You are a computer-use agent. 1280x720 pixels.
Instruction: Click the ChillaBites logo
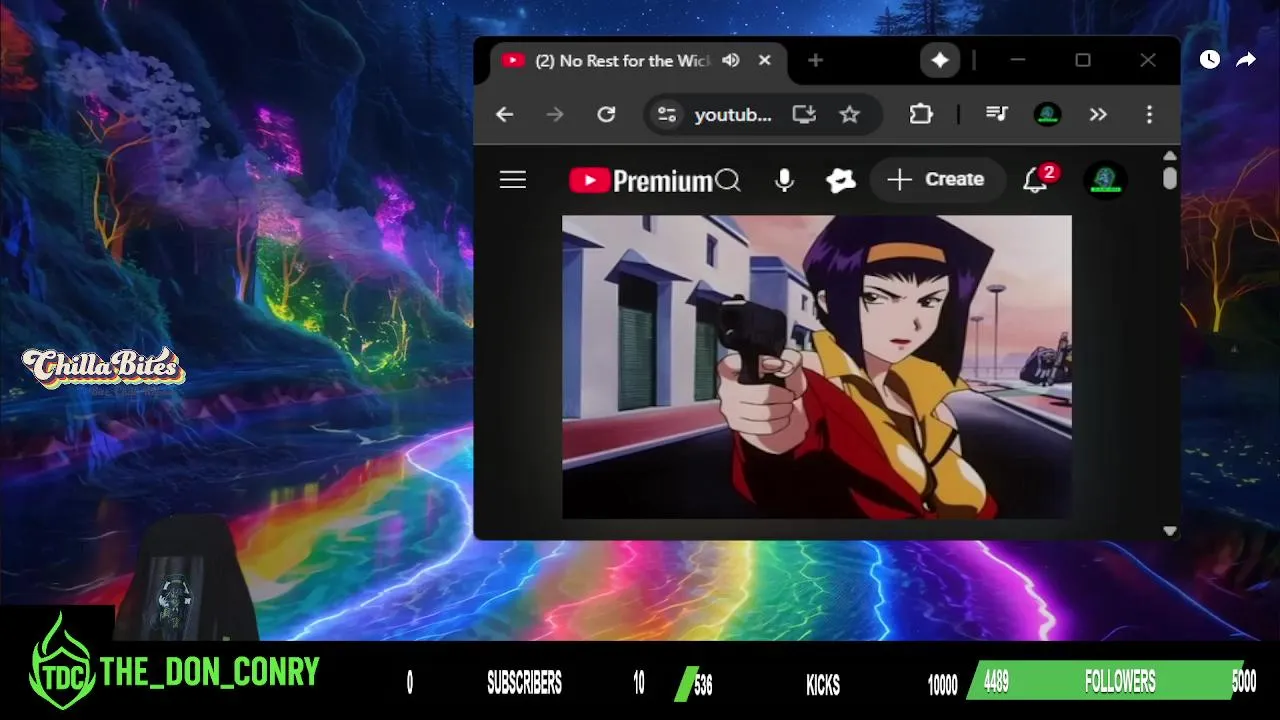point(104,368)
